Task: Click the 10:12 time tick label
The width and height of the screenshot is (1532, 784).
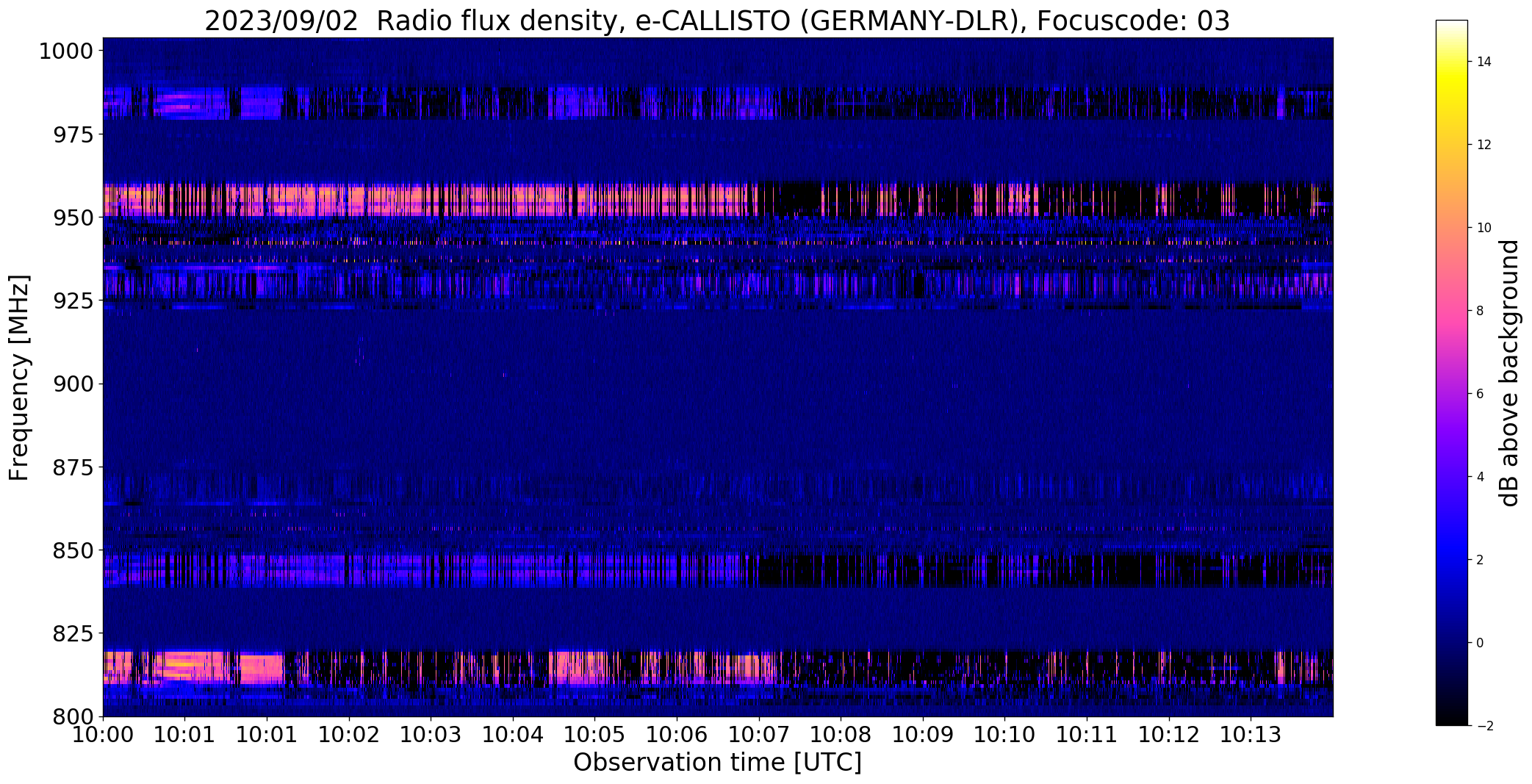Action: [x=1169, y=735]
